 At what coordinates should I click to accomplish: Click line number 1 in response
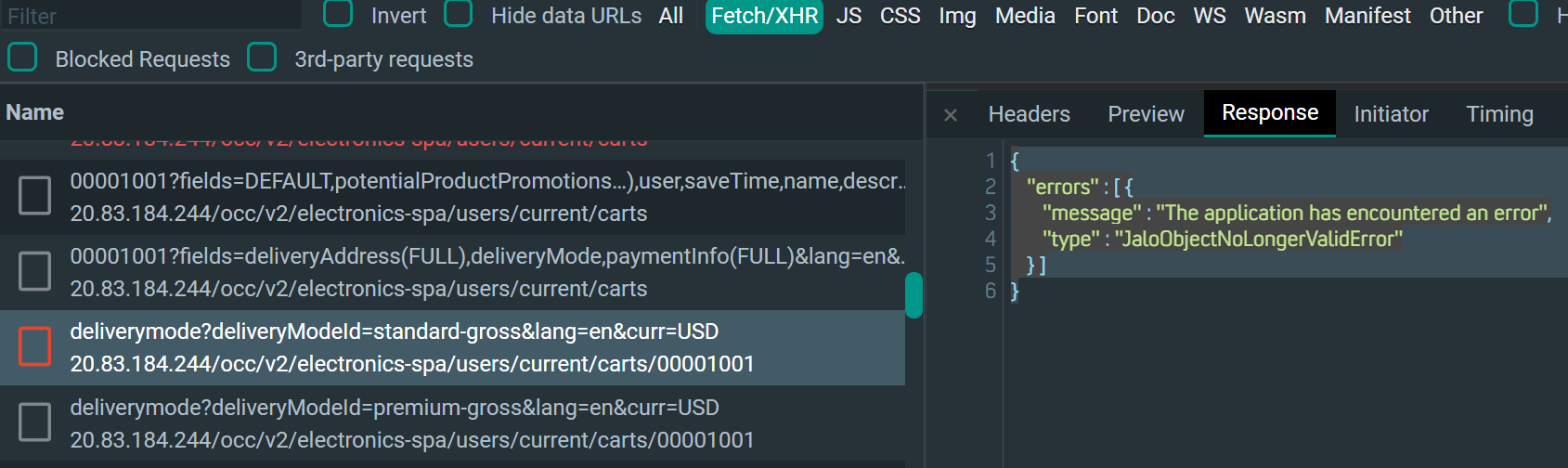[991, 161]
